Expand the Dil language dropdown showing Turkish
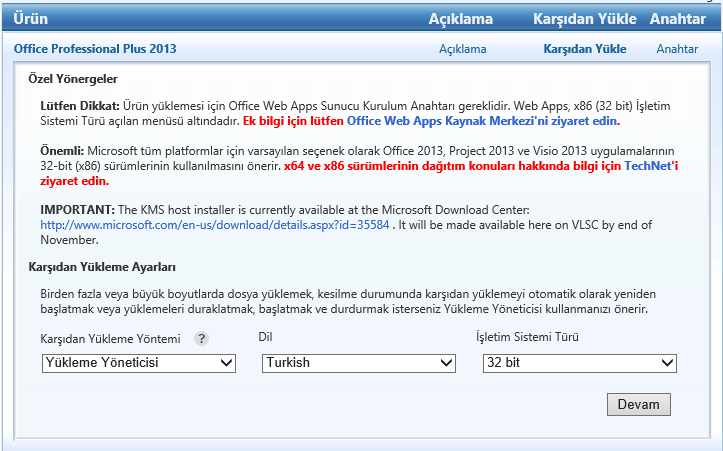Viewport: 723px width, 451px height. [x=358, y=363]
